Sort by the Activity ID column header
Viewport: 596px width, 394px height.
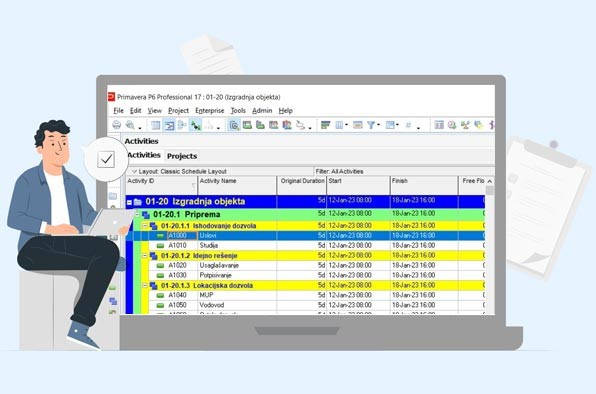click(162, 185)
